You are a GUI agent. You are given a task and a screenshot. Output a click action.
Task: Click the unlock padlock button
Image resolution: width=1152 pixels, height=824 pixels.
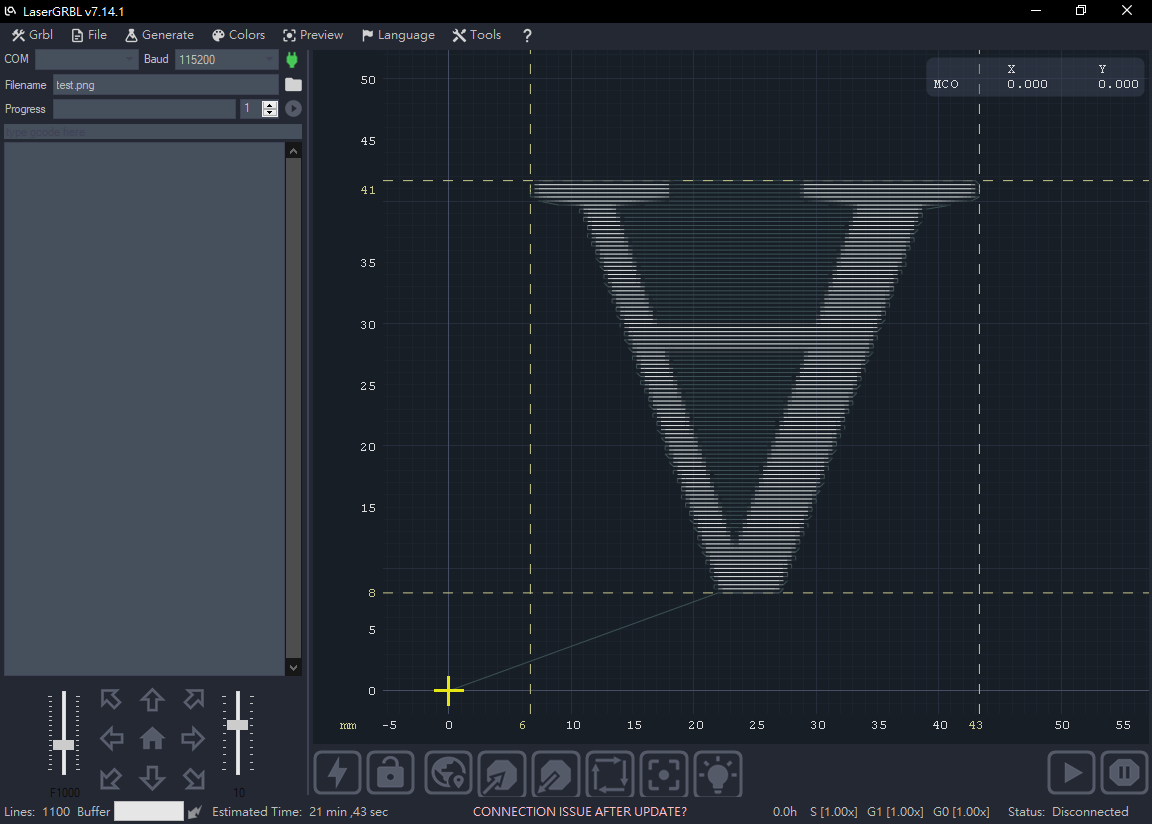(x=390, y=773)
